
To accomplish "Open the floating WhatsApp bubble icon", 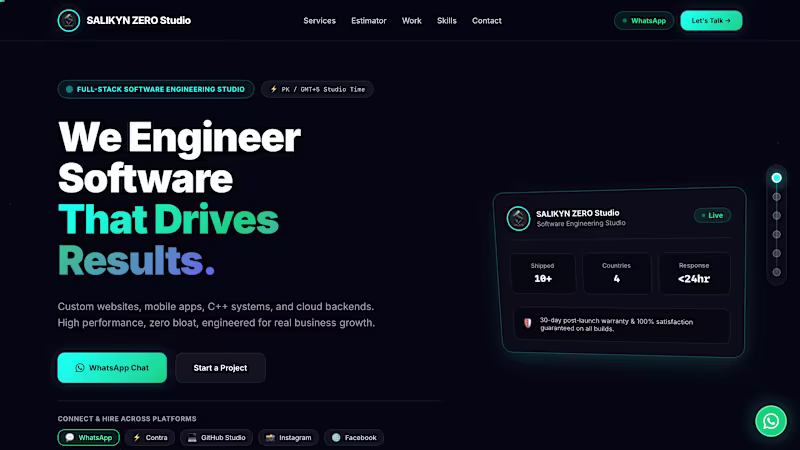I will click(x=770, y=421).
